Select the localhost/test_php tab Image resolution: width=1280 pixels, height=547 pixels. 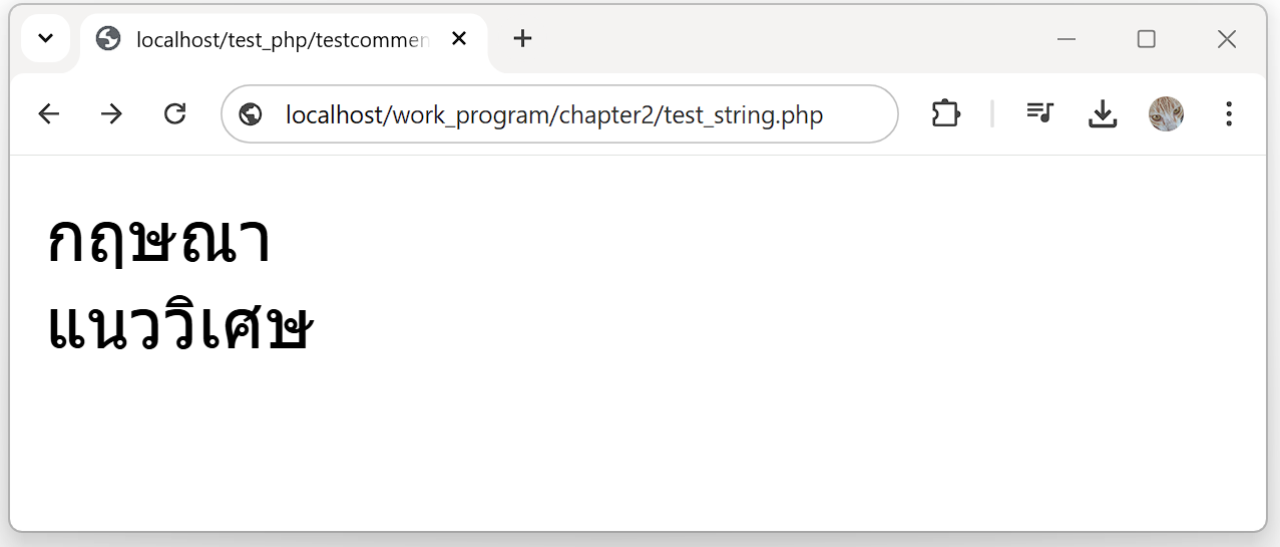tap(282, 40)
